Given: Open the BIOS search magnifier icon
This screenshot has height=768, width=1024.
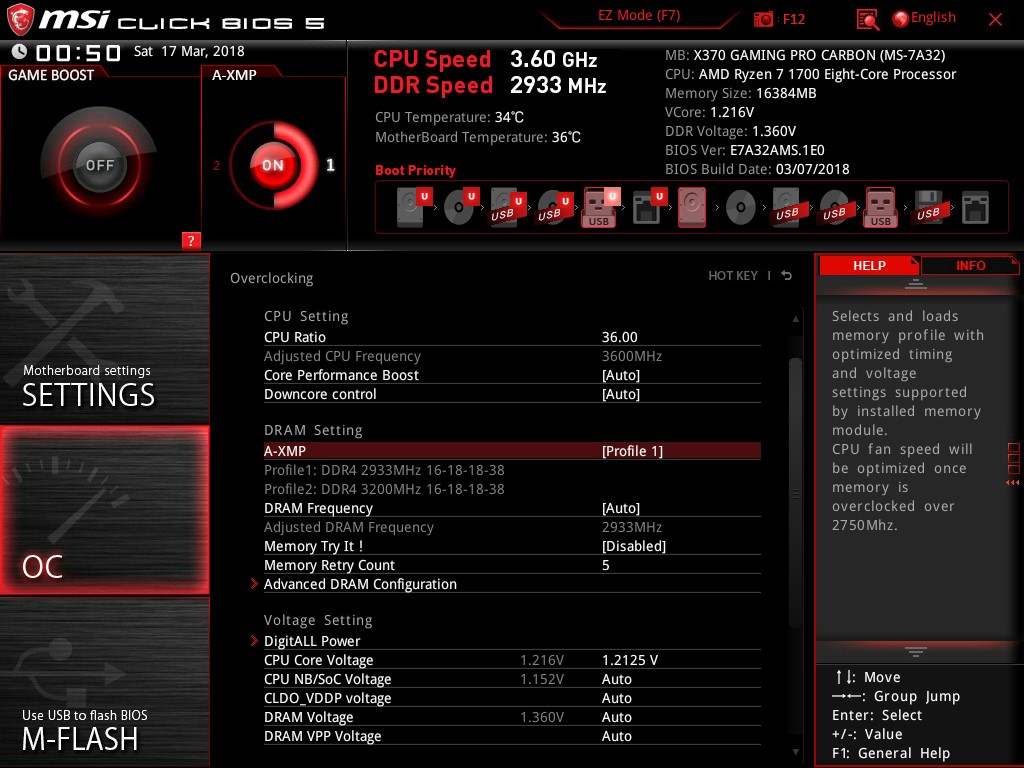Looking at the screenshot, I should tap(867, 20).
